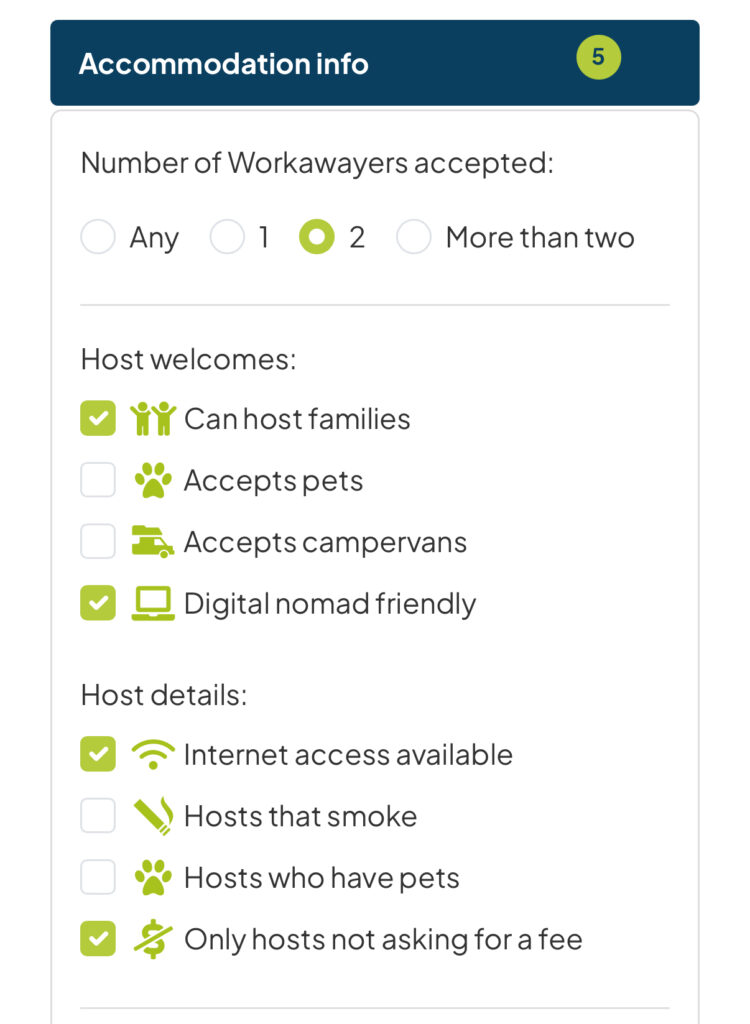Image resolution: width=750 pixels, height=1024 pixels.
Task: Select the More than two radio button
Action: (x=414, y=238)
